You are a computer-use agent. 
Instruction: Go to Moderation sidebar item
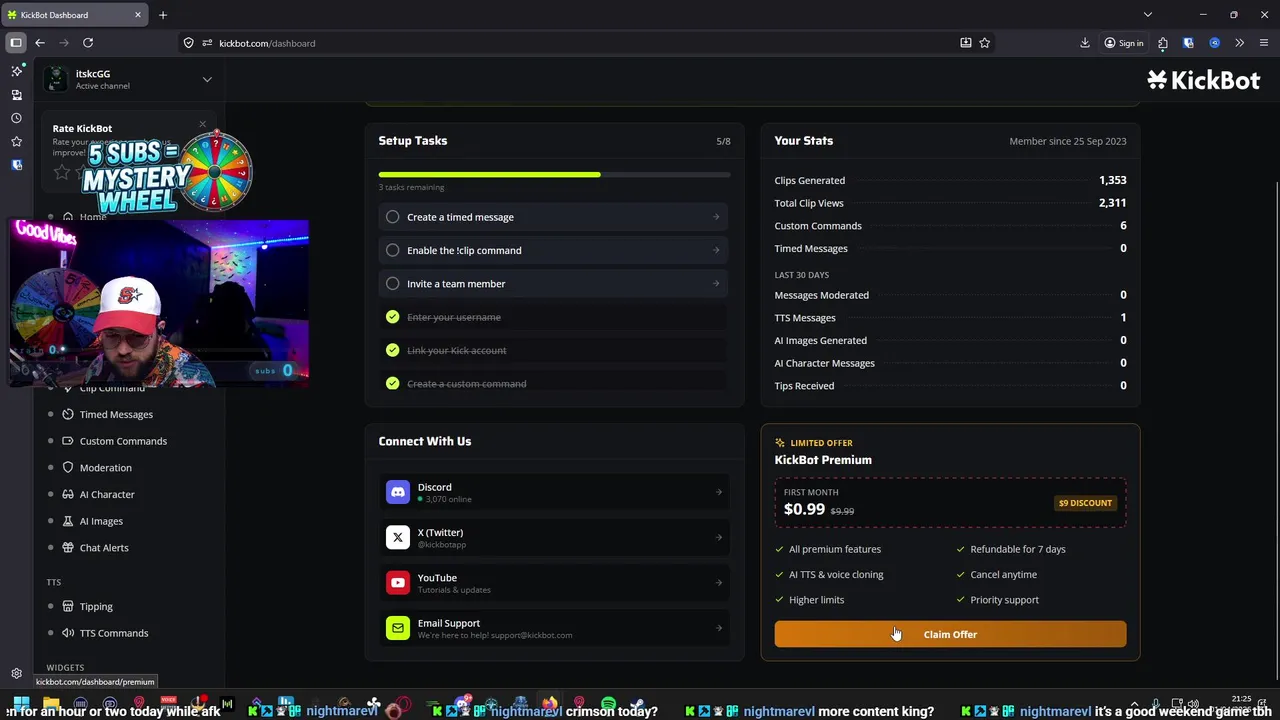coord(105,468)
